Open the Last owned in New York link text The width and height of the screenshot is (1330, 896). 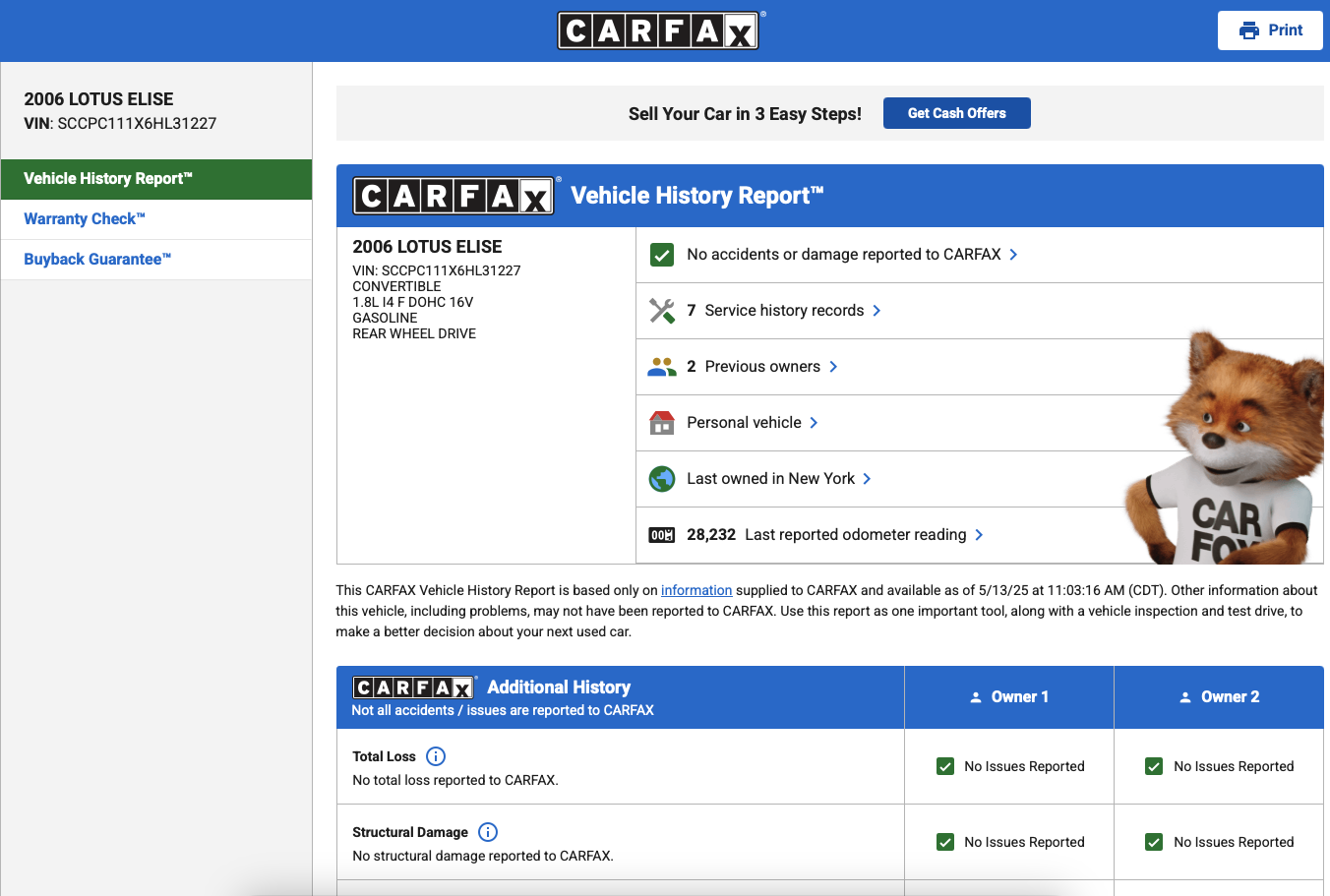coord(771,479)
